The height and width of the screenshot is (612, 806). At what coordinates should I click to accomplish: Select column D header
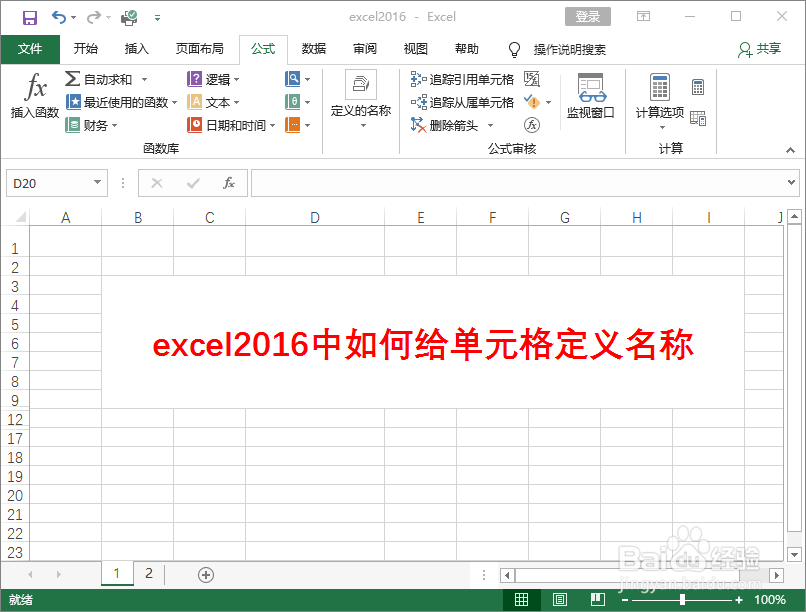pyautogui.click(x=315, y=217)
